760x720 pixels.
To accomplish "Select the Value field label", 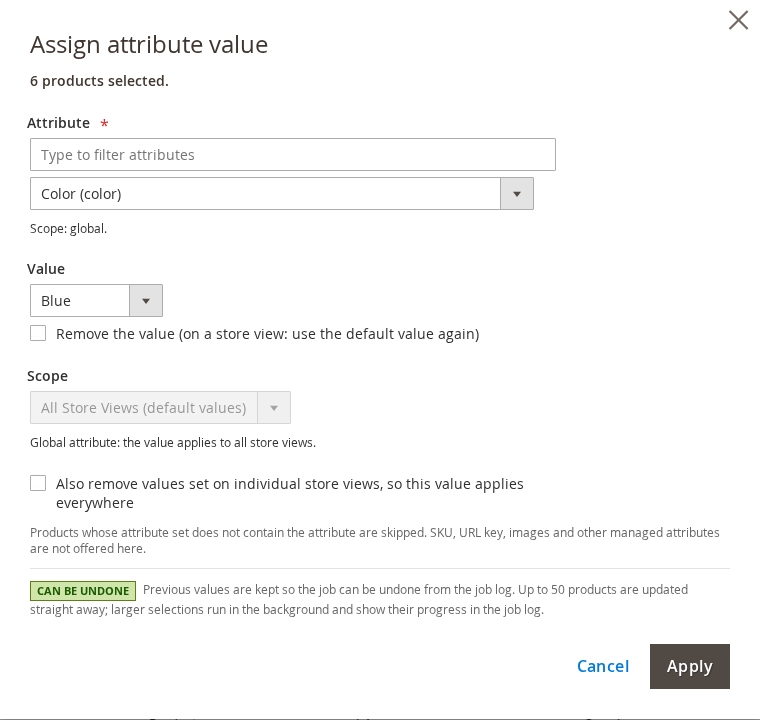I will tap(46, 269).
